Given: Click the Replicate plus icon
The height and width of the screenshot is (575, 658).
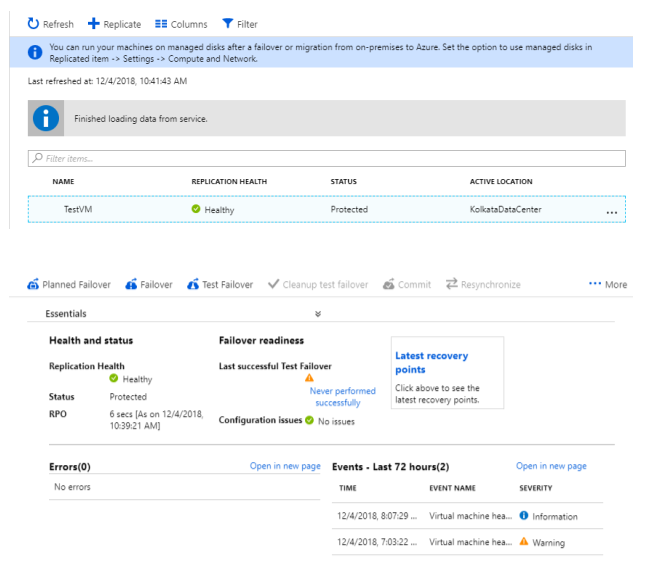Looking at the screenshot, I should pyautogui.click(x=94, y=24).
